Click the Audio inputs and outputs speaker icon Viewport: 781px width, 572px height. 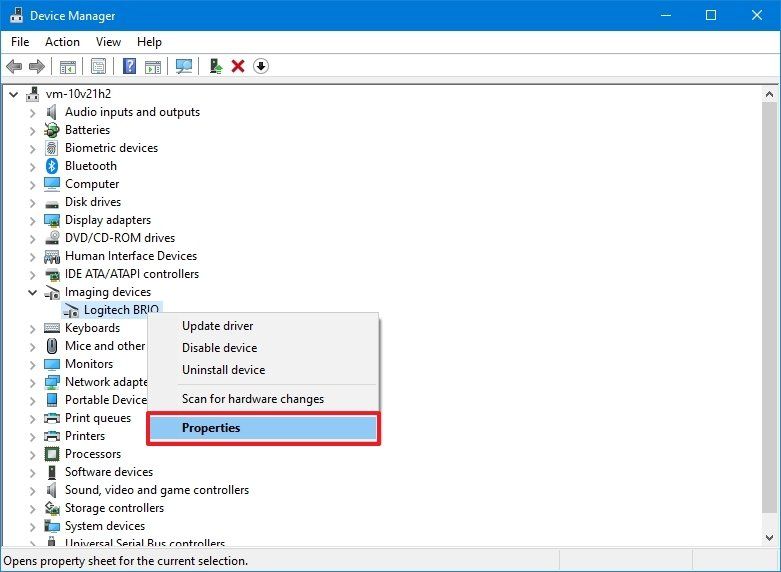(x=51, y=112)
